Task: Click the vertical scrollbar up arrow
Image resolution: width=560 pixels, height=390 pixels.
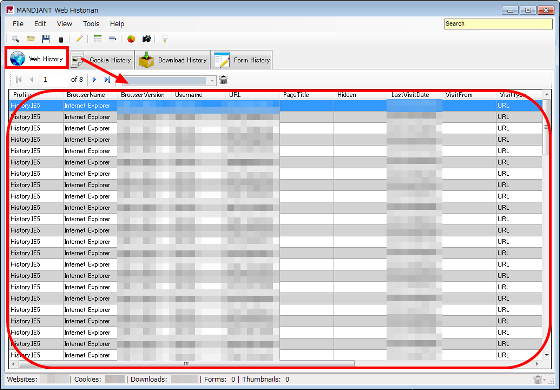Action: 546,95
